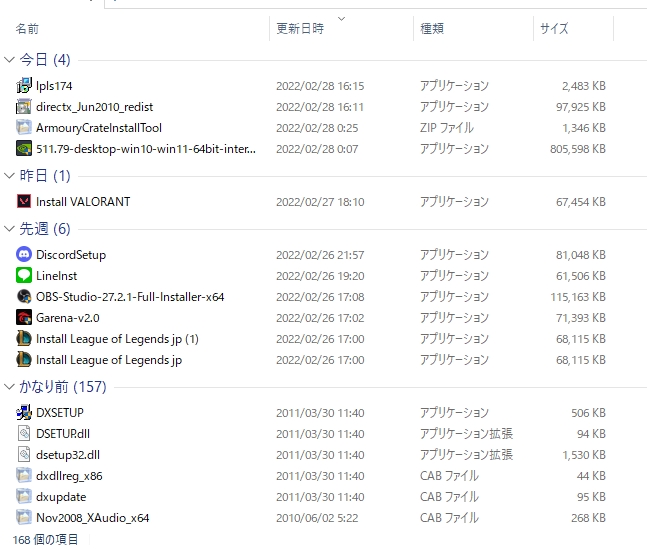
Task: Select the file name lpls174
Action: pos(54,86)
